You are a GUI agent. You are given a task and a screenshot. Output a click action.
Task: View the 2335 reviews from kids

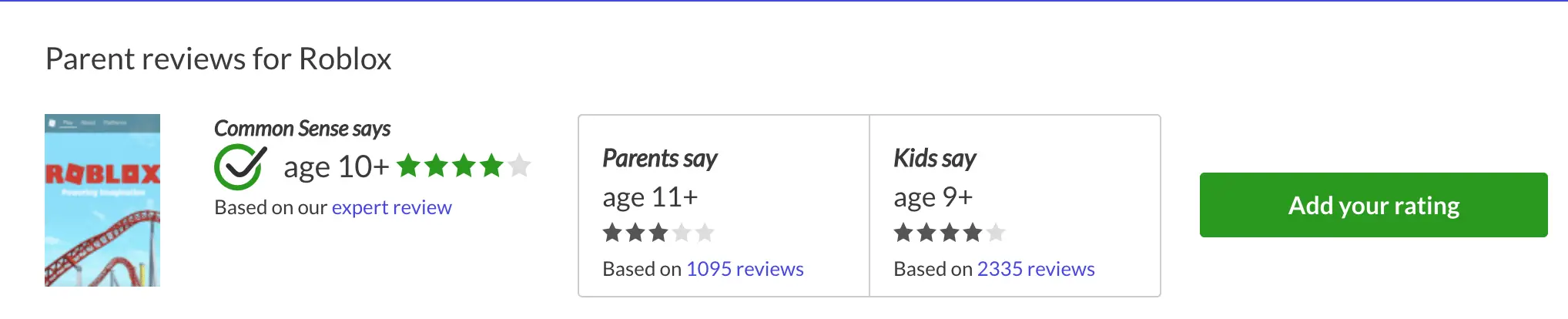1036,269
